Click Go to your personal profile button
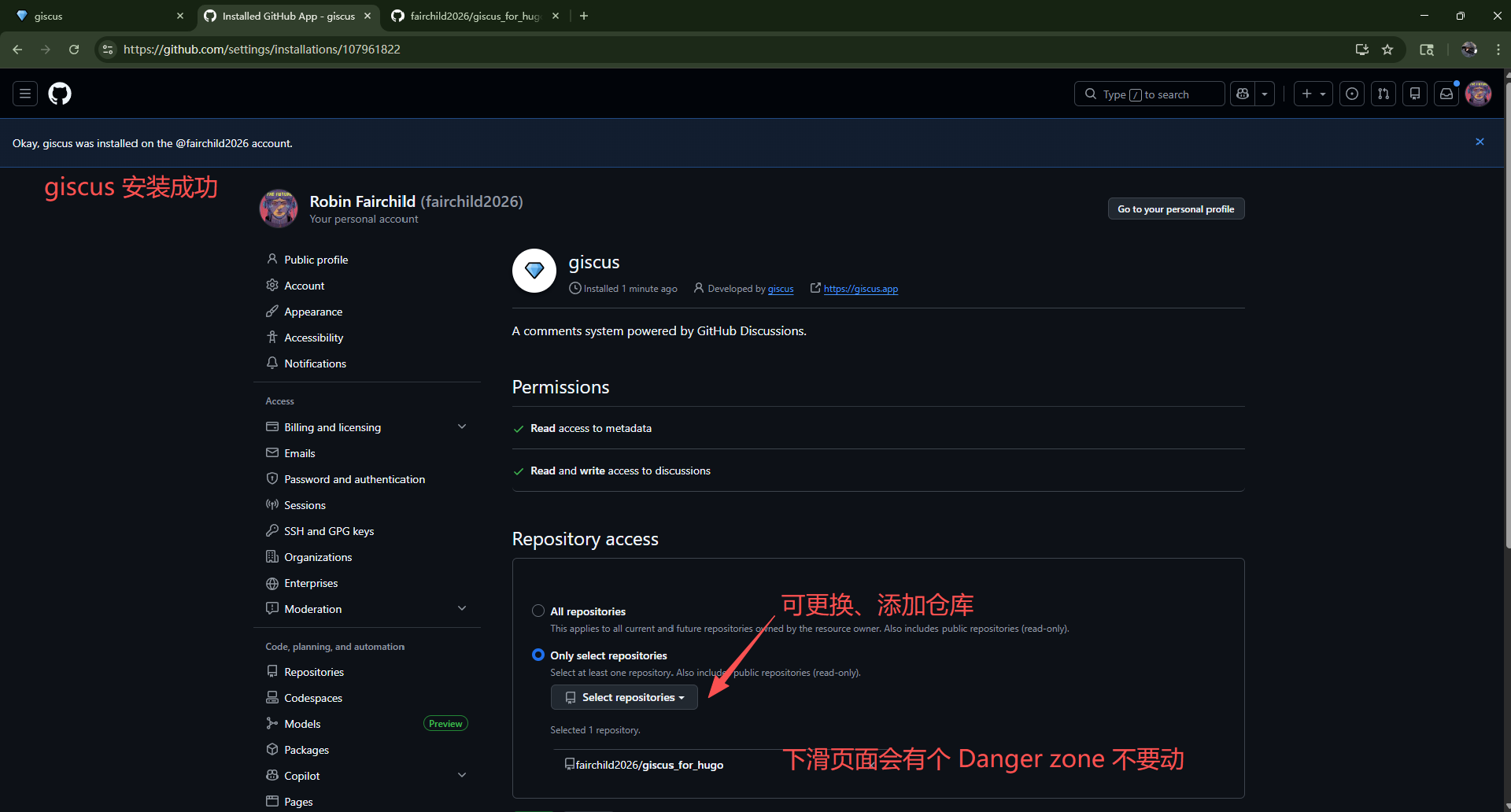The width and height of the screenshot is (1511, 812). tap(1176, 209)
